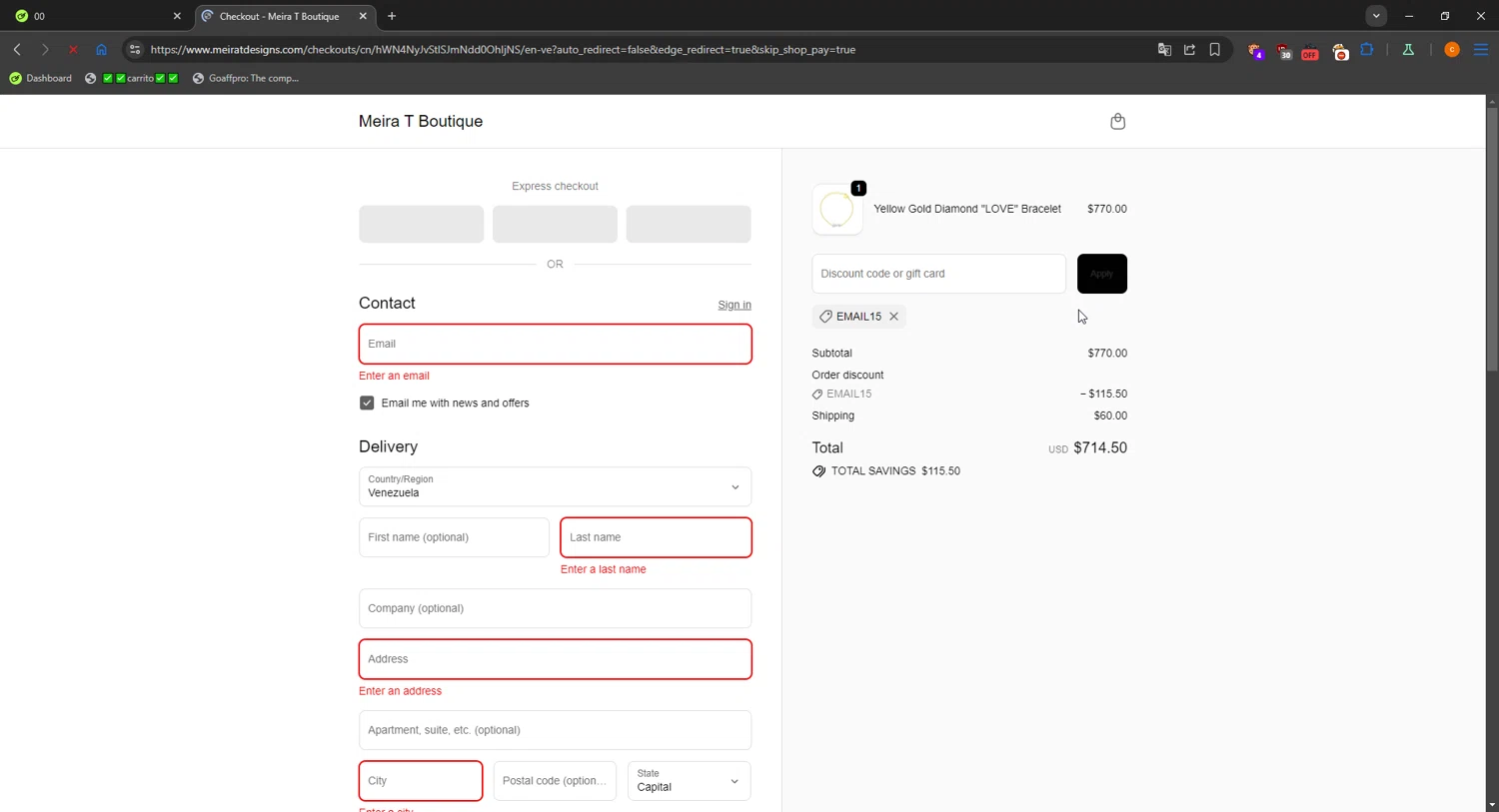Focus the Company (optional) field
The height and width of the screenshot is (812, 1499).
coord(555,608)
